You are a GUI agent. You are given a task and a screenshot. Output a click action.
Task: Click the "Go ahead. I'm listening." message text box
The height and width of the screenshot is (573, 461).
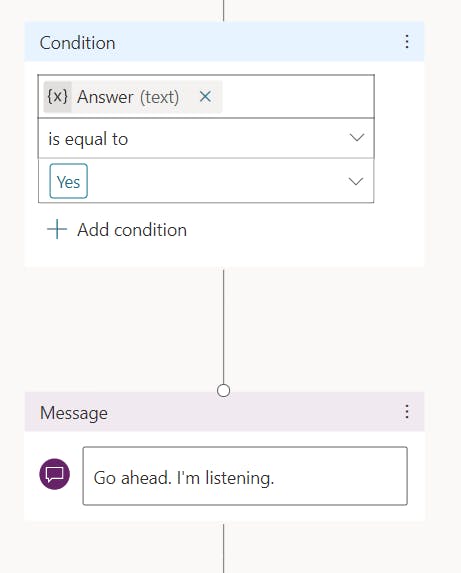[x=245, y=476]
